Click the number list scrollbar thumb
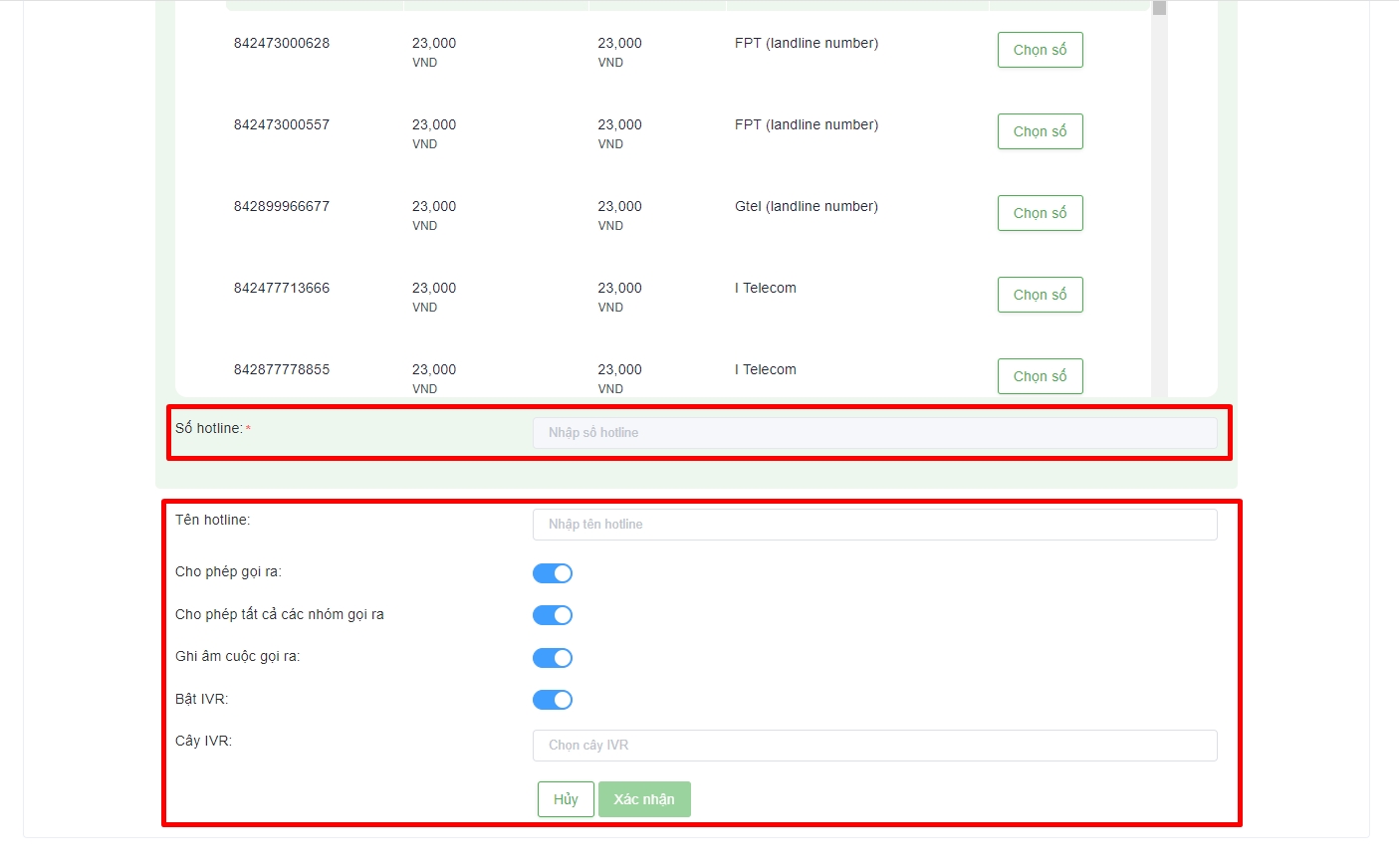The image size is (1399, 868). tap(1159, 8)
